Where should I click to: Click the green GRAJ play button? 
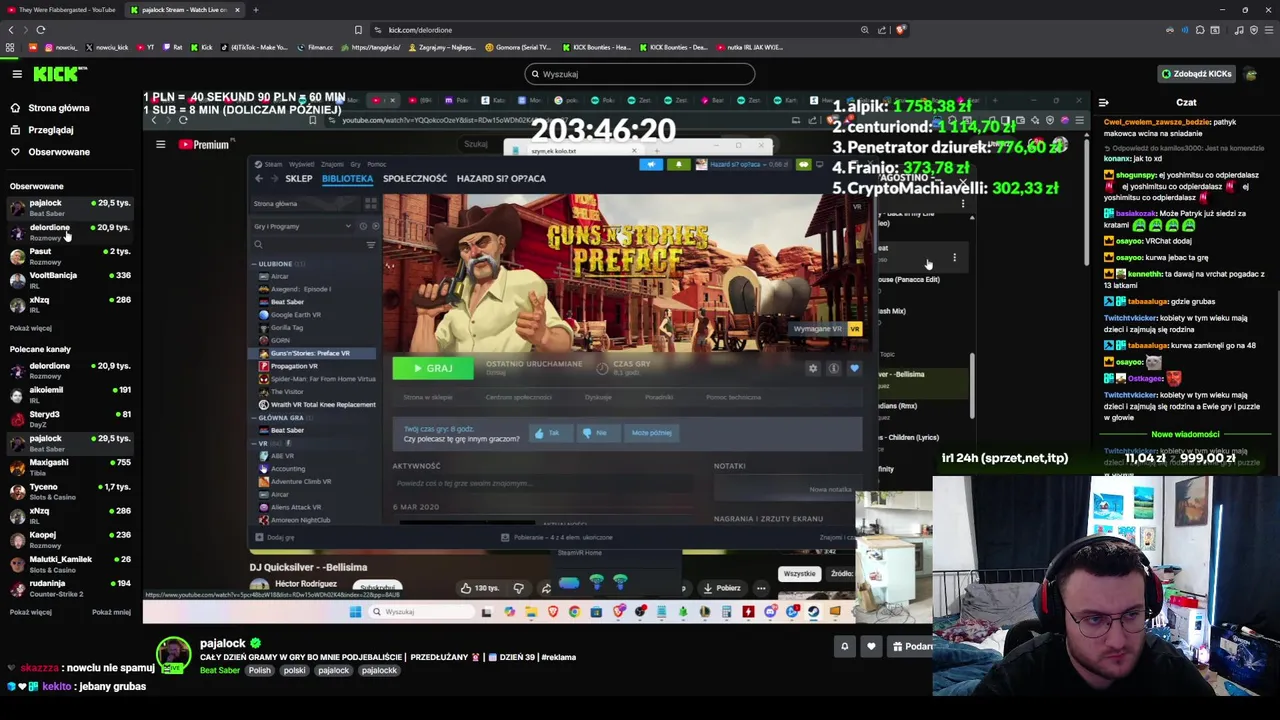point(433,368)
